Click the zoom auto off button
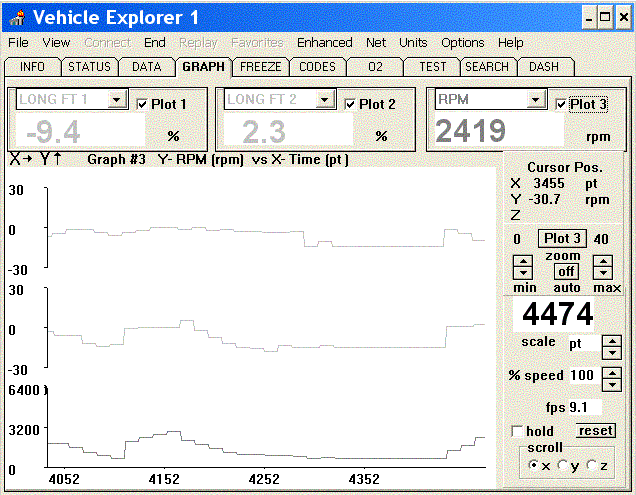The width and height of the screenshot is (636, 495). (x=566, y=271)
